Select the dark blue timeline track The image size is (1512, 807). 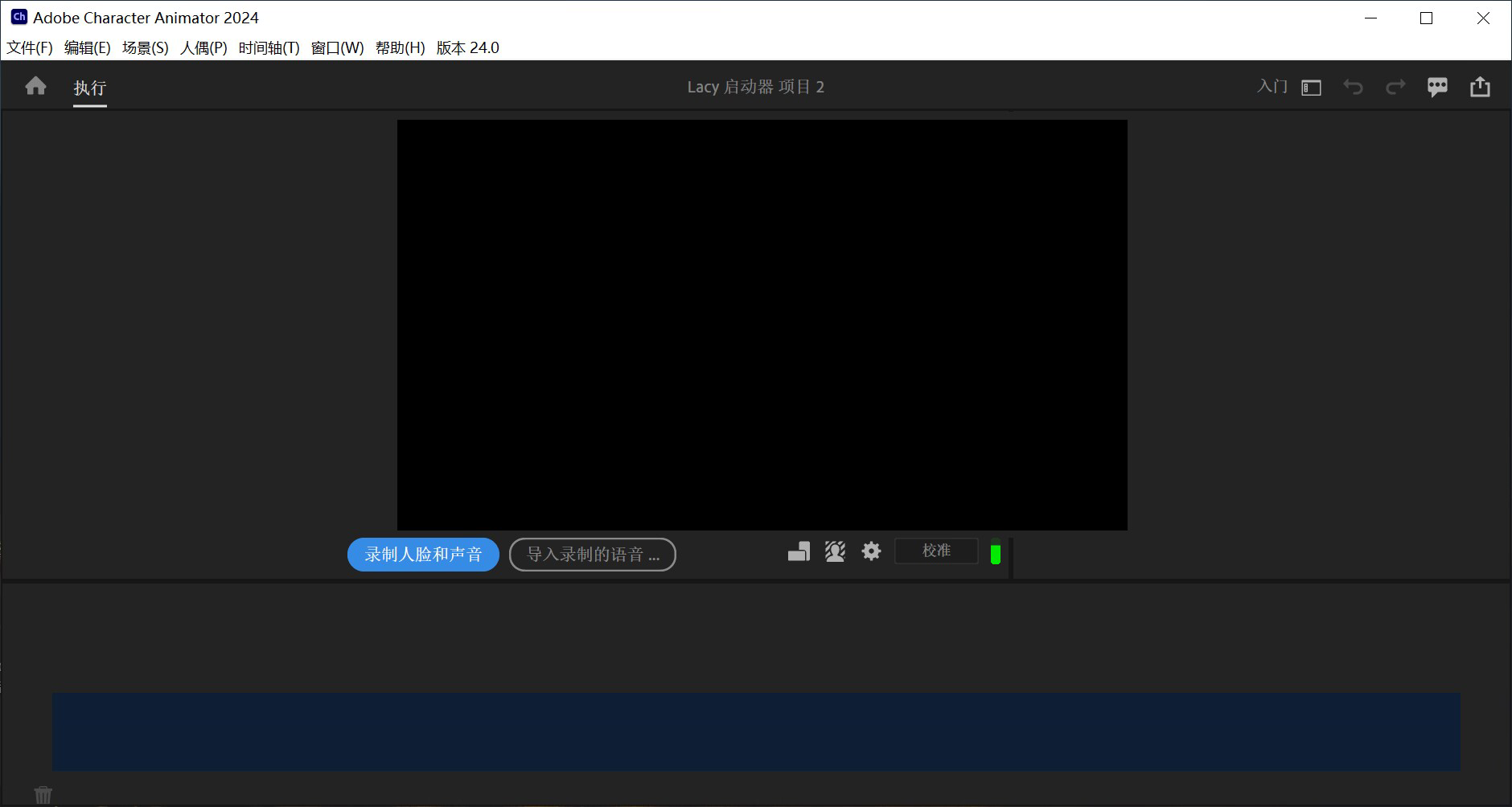click(x=756, y=731)
